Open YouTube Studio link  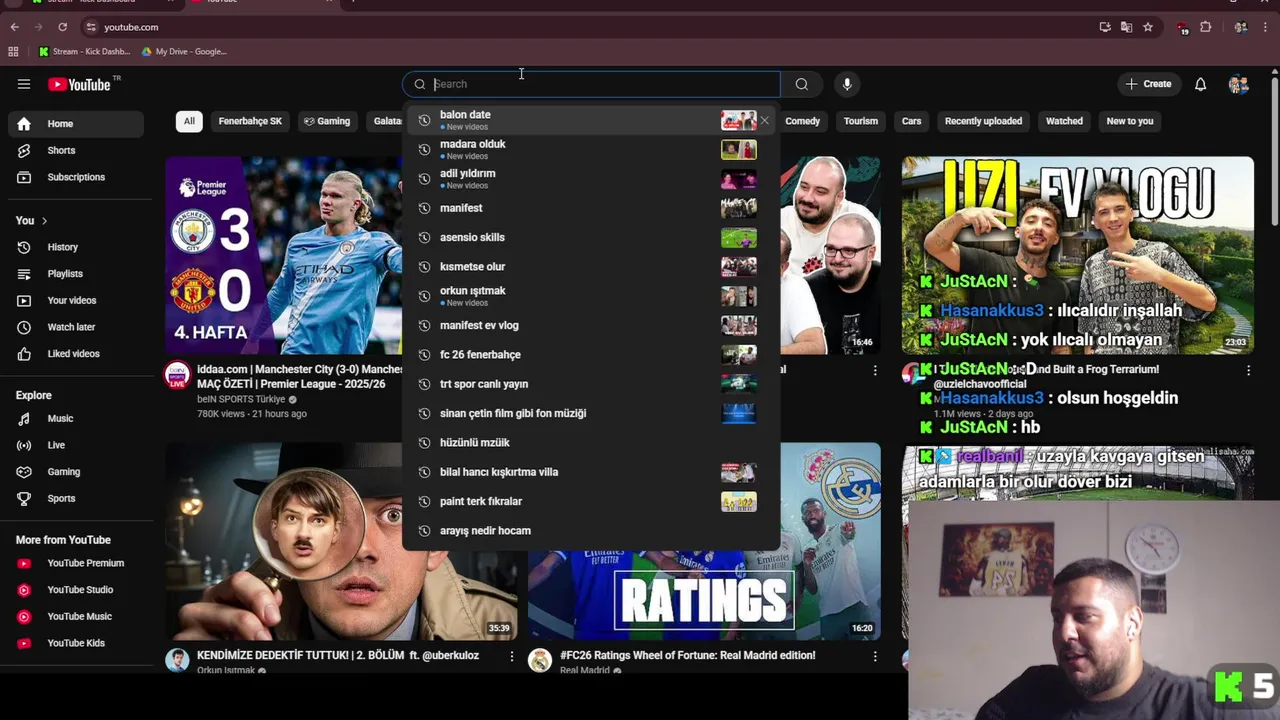(76, 590)
